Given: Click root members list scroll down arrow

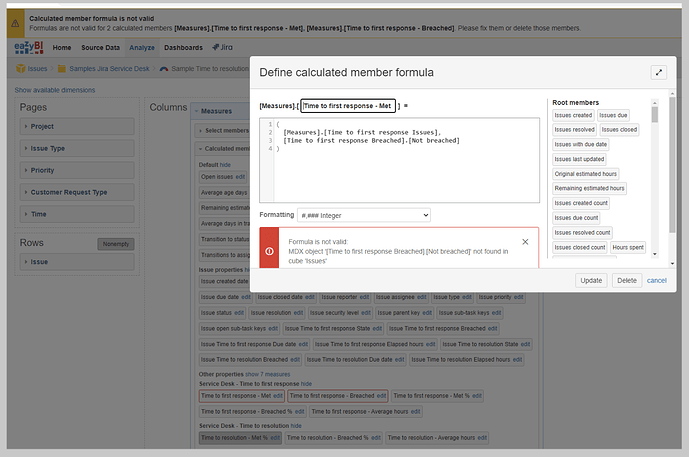Looking at the screenshot, I should click(x=655, y=254).
